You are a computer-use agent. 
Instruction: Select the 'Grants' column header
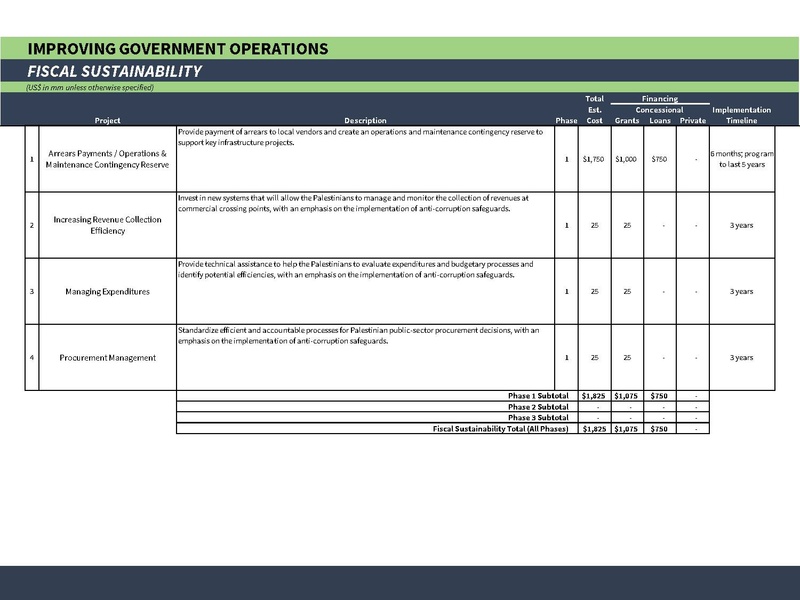pos(627,121)
